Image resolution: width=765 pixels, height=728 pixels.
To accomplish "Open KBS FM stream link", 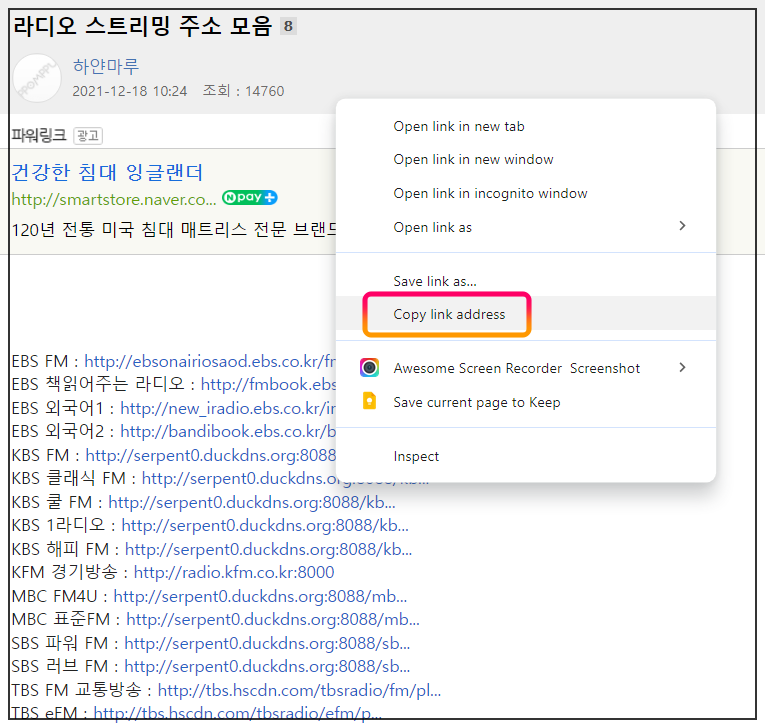I will 211,455.
